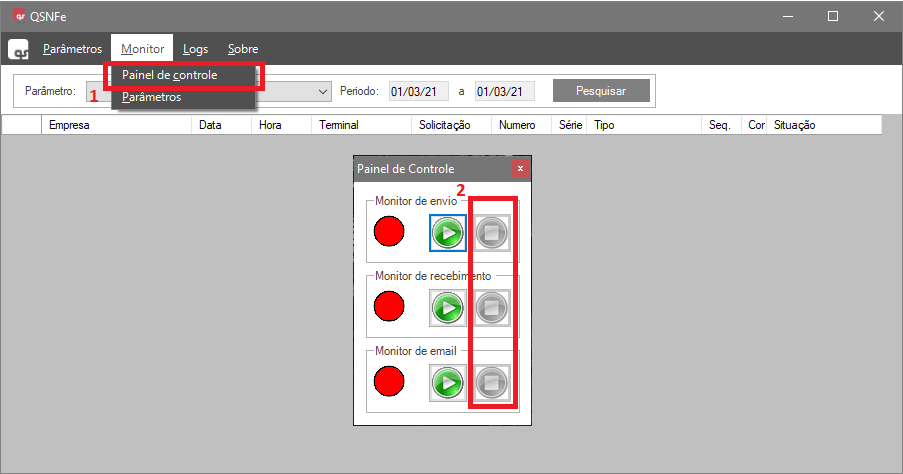Viewport: 903px width, 474px height.
Task: Sort by the Situação column header
Action: [x=795, y=125]
